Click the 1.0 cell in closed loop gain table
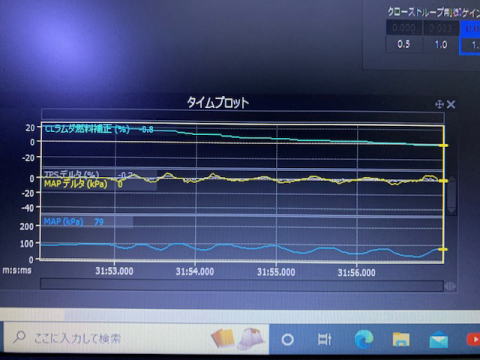Image resolution: width=480 pixels, height=360 pixels. tap(441, 44)
